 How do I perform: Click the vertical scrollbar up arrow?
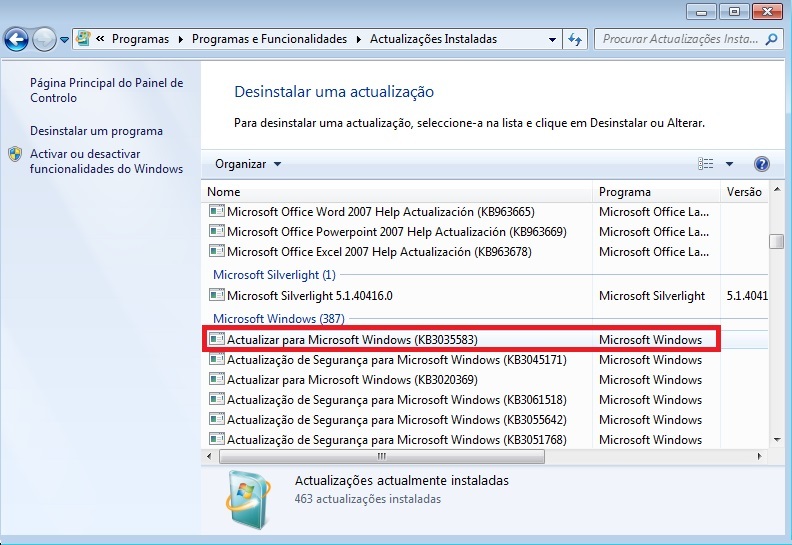tap(777, 189)
